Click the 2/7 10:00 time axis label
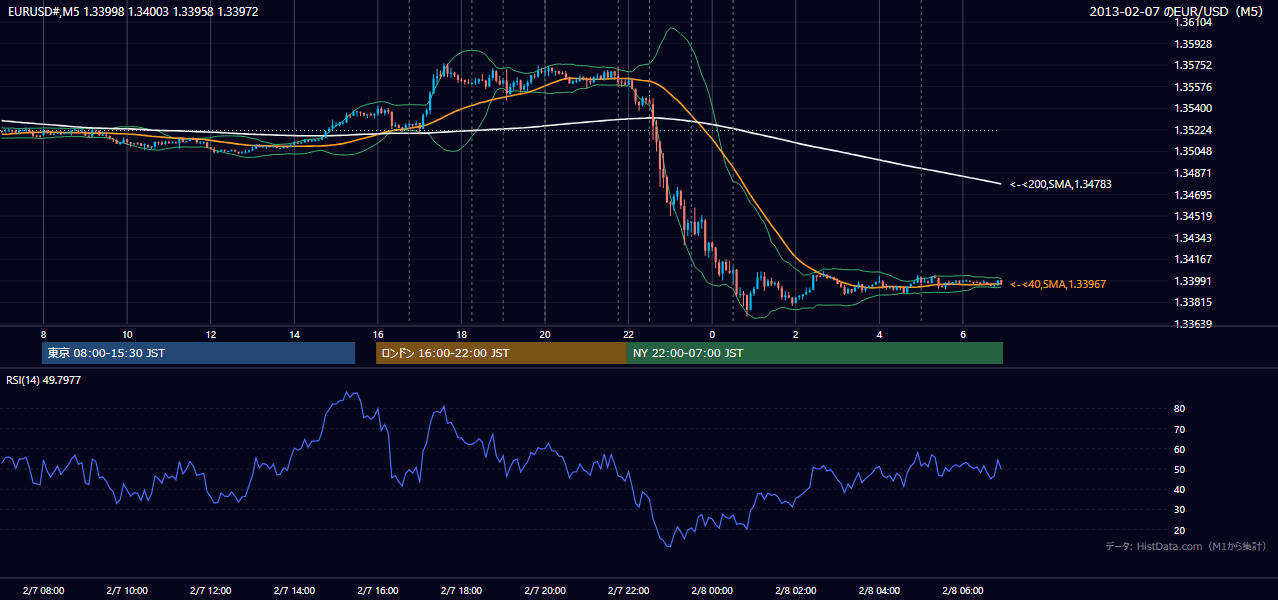The width and height of the screenshot is (1278, 600). pos(127,591)
